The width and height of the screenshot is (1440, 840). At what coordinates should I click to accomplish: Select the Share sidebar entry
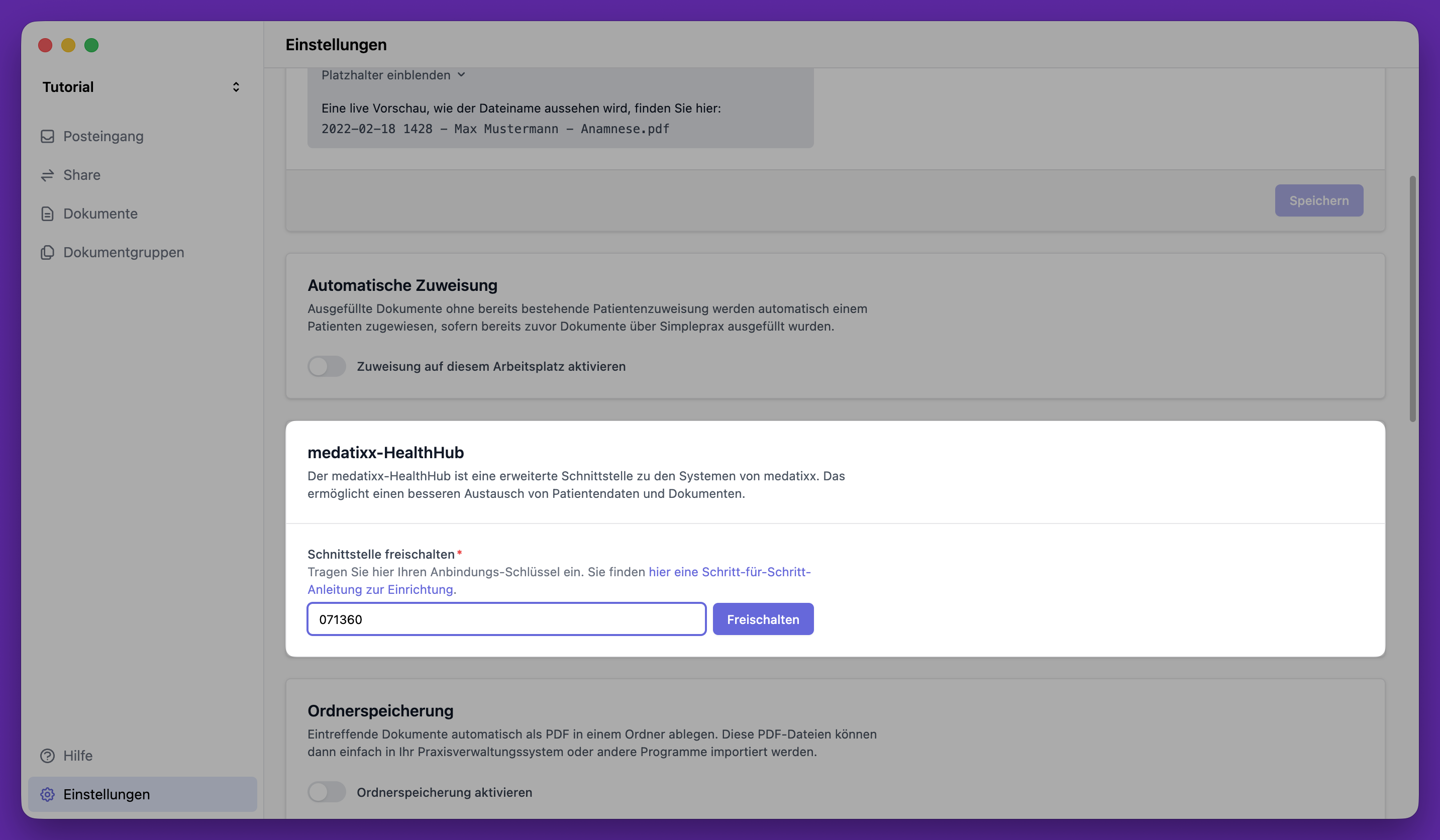[82, 175]
